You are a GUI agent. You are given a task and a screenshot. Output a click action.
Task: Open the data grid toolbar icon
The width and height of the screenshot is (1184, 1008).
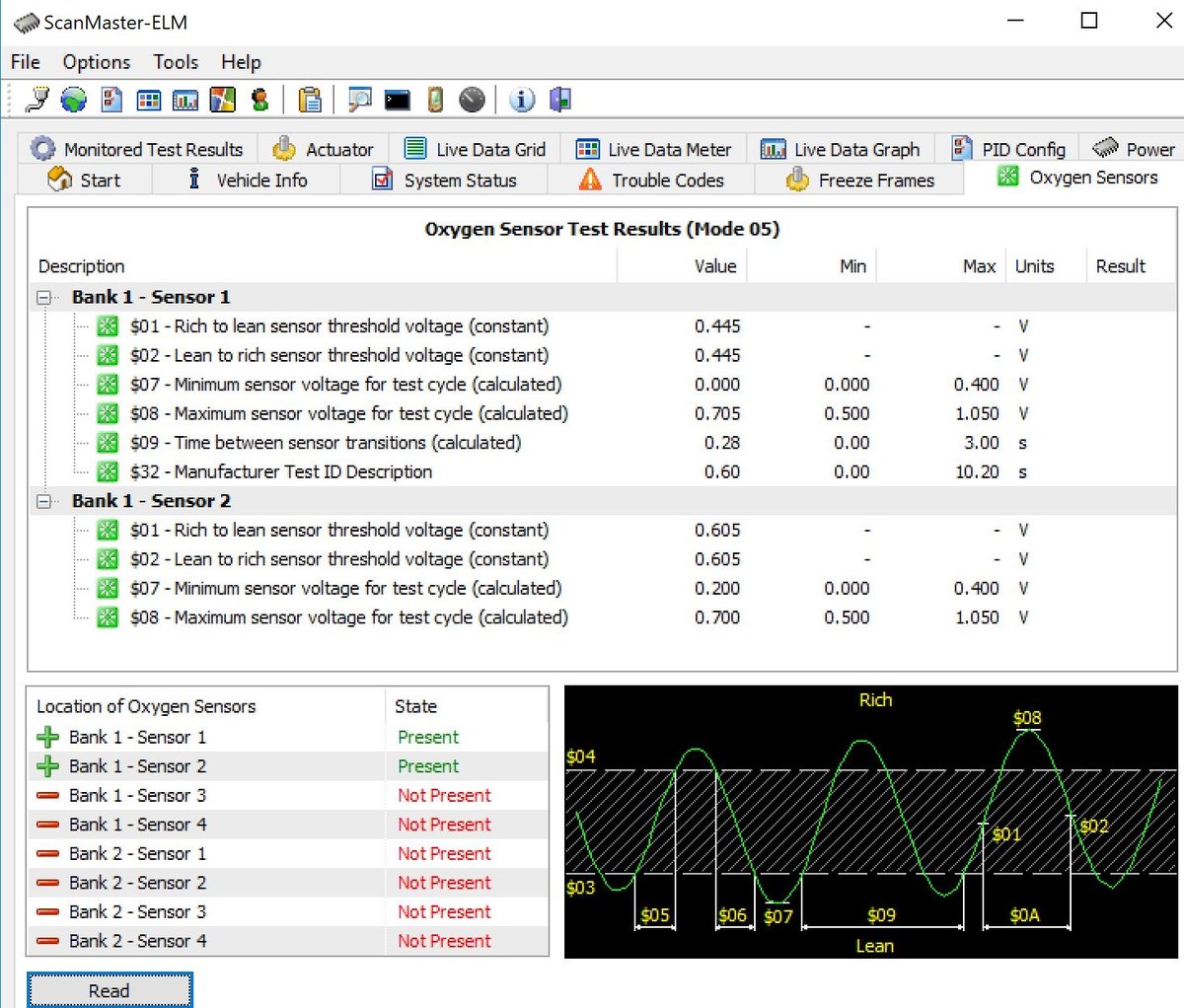click(x=149, y=99)
